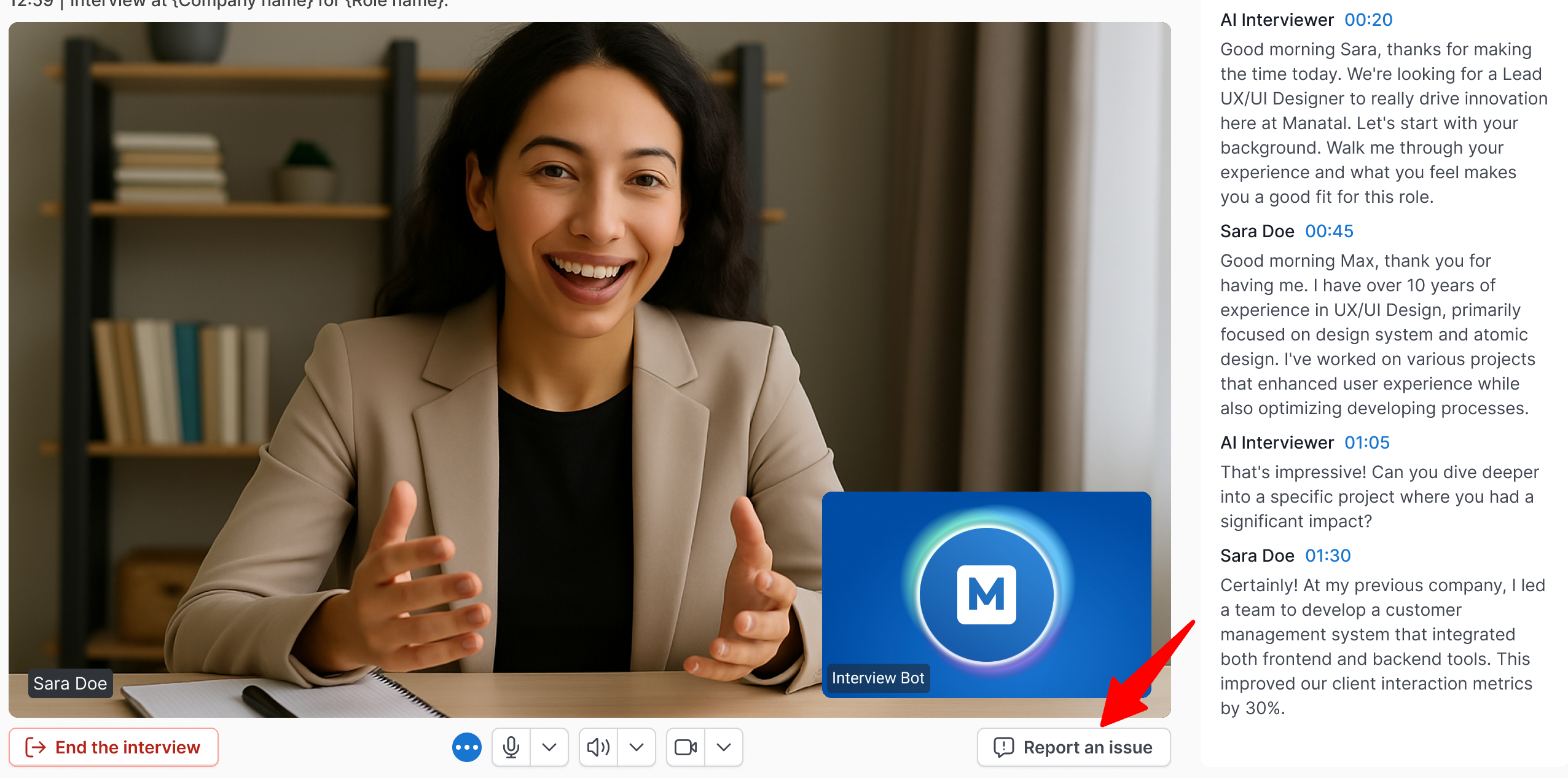Select transcript text 'Certainly! At my previous company'
Image resolution: width=1568 pixels, height=778 pixels.
pos(1360,585)
